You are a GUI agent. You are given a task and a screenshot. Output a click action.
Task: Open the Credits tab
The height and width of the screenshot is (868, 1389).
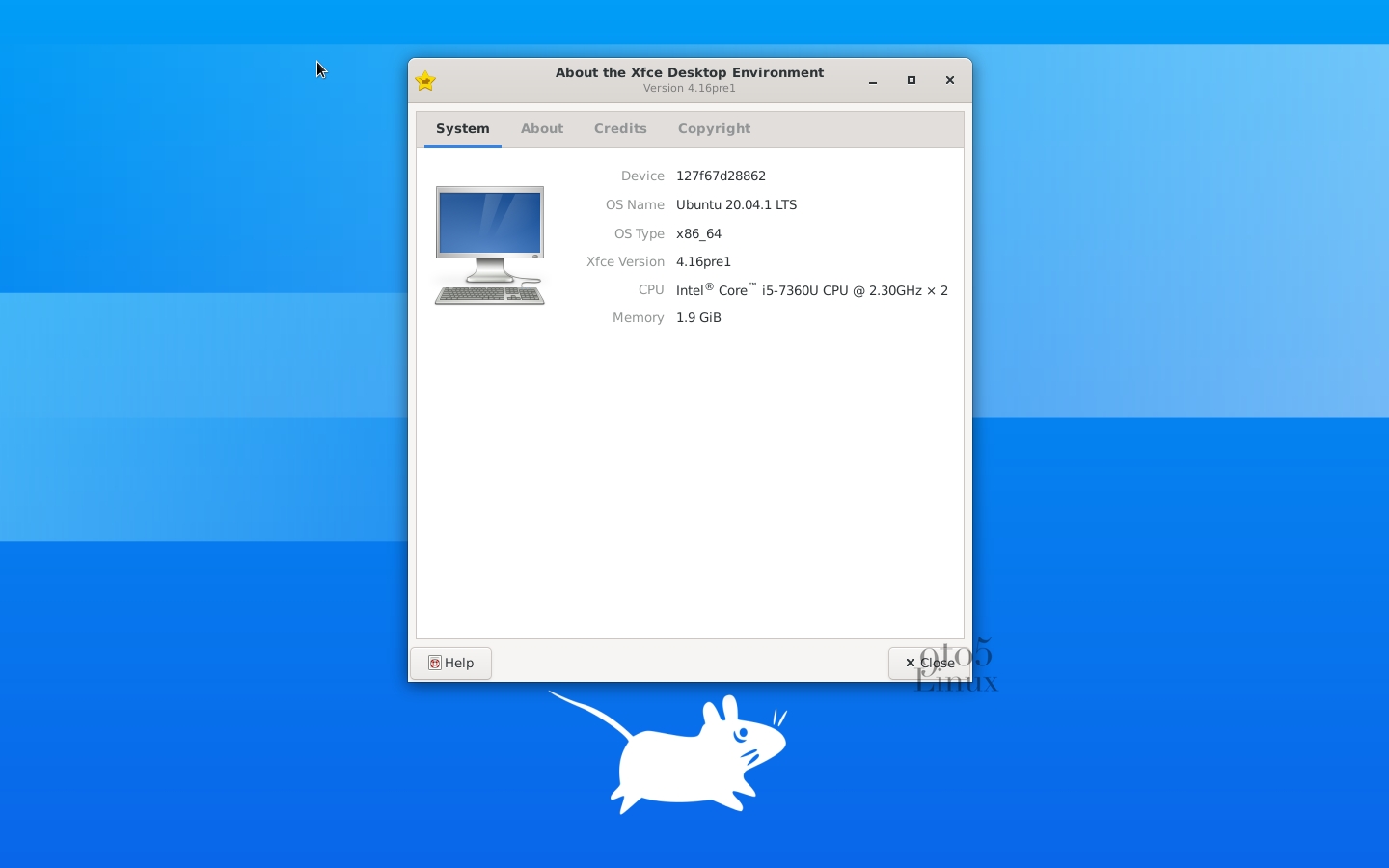(x=620, y=129)
